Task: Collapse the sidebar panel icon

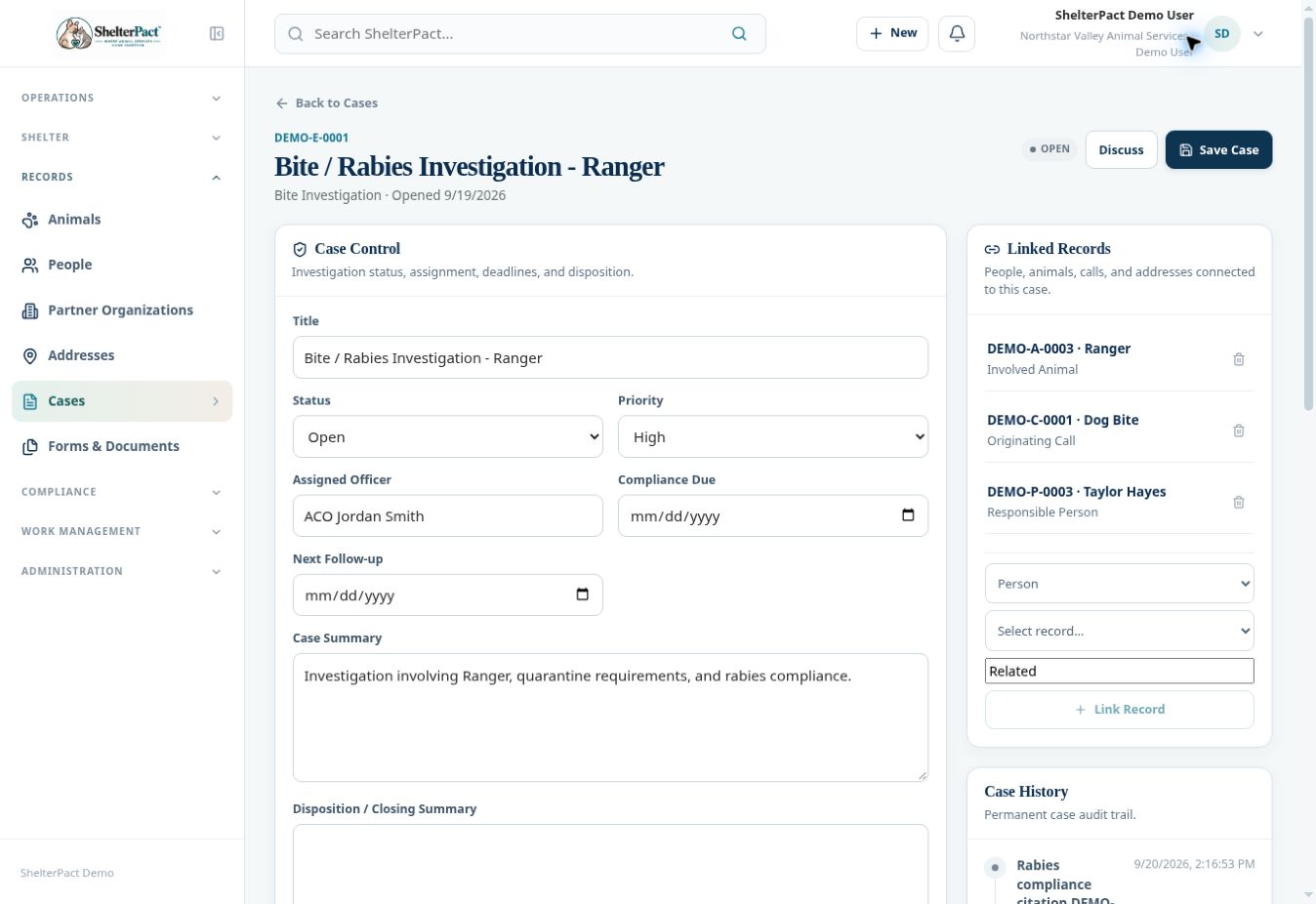Action: point(217,33)
